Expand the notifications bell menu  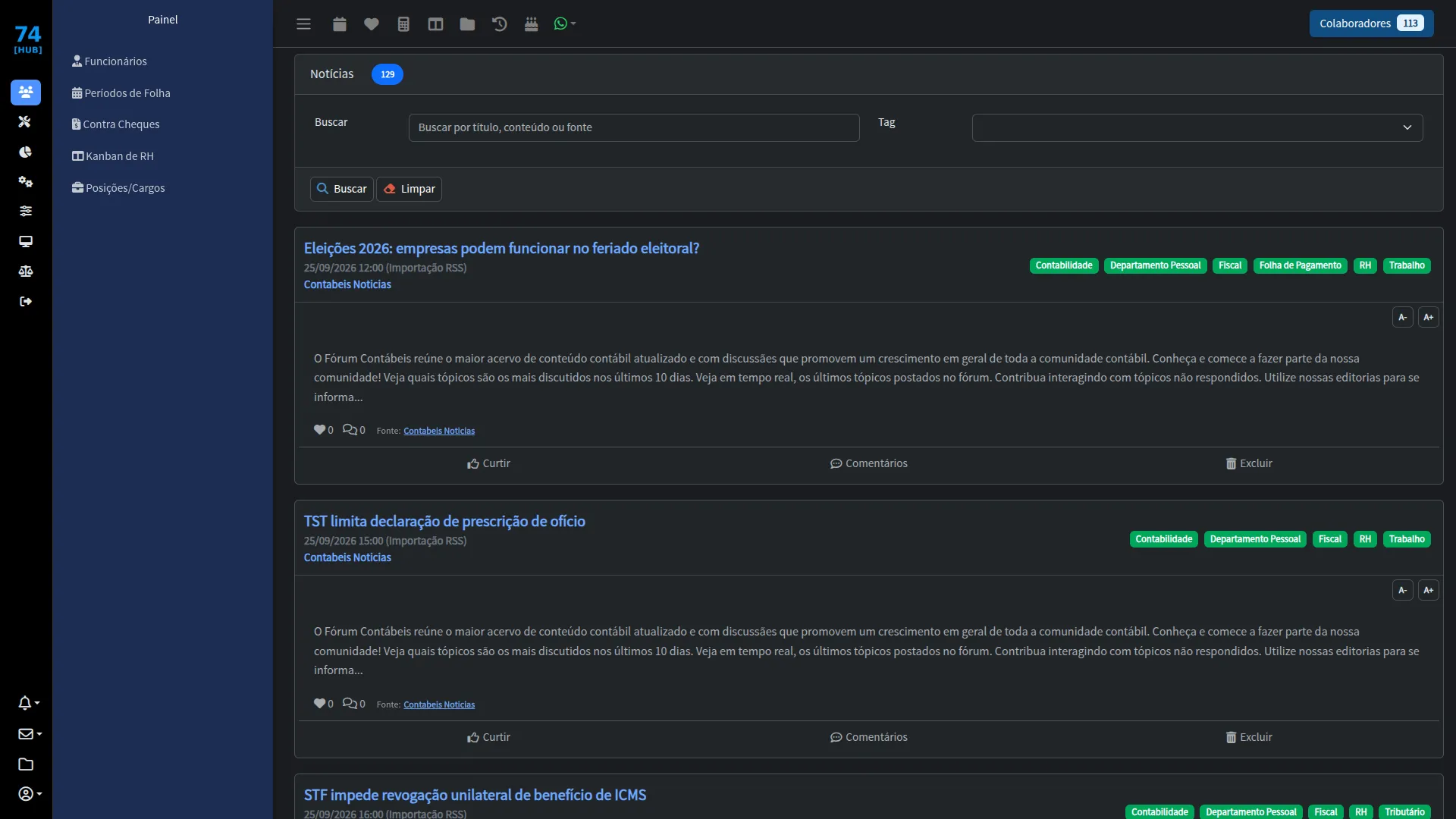[29, 703]
